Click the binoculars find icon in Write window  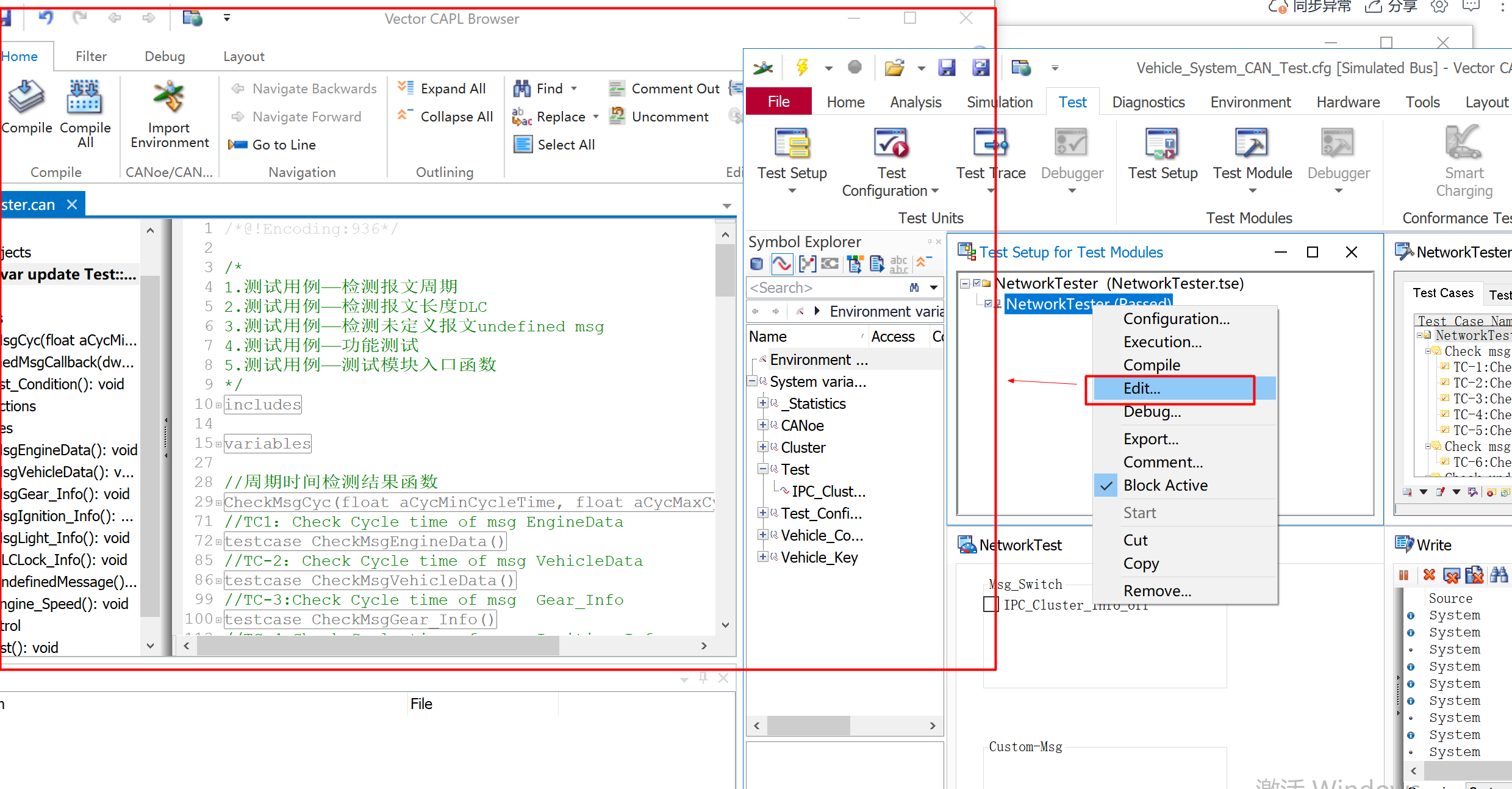tap(1499, 575)
